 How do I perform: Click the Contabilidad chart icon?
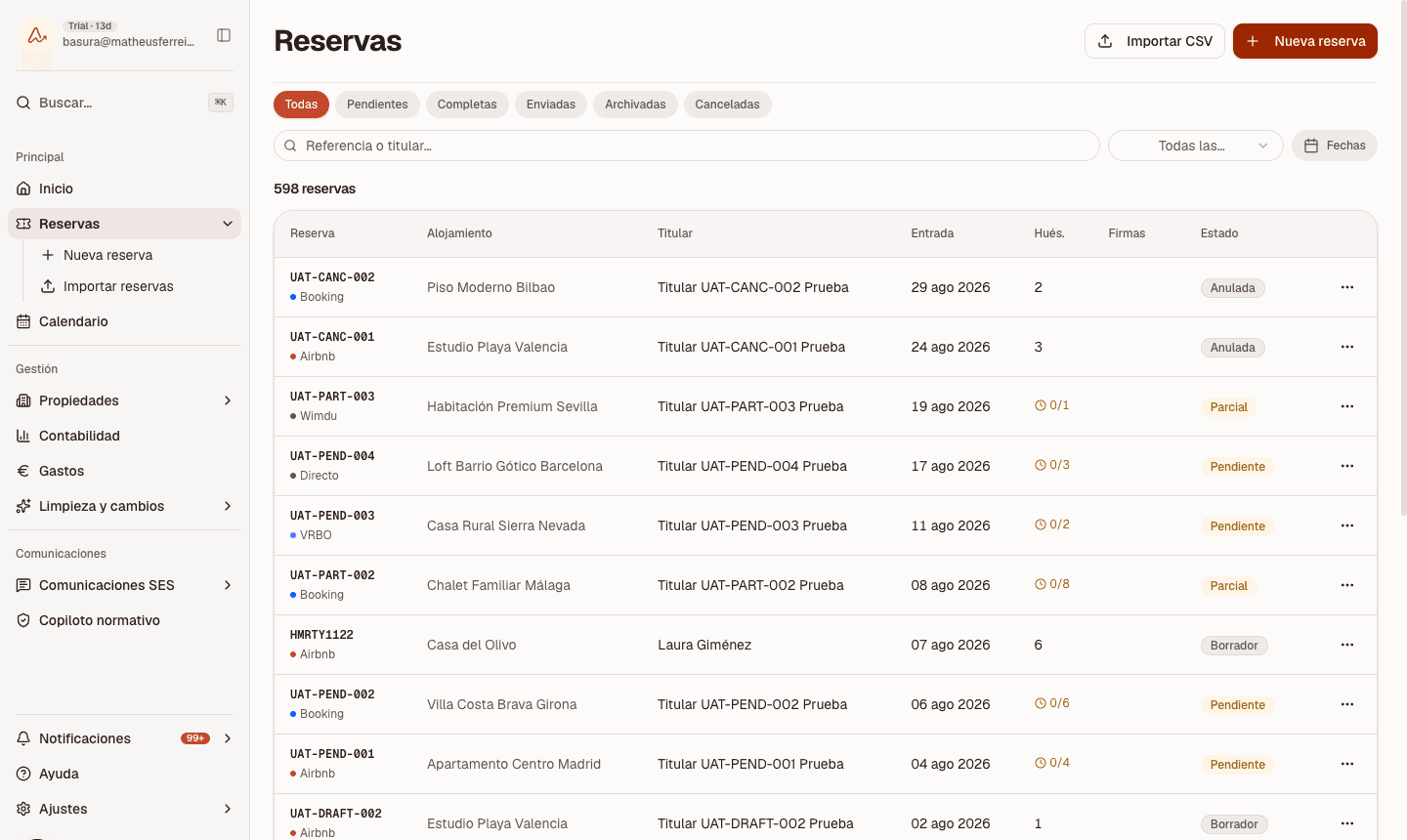point(23,436)
